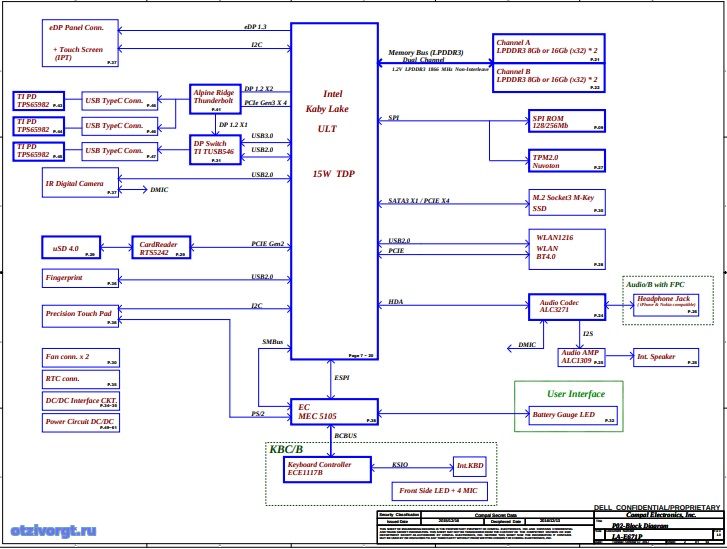Screen dimensions: 727x549
Task: Select the PS/2 label
Action: point(258,414)
